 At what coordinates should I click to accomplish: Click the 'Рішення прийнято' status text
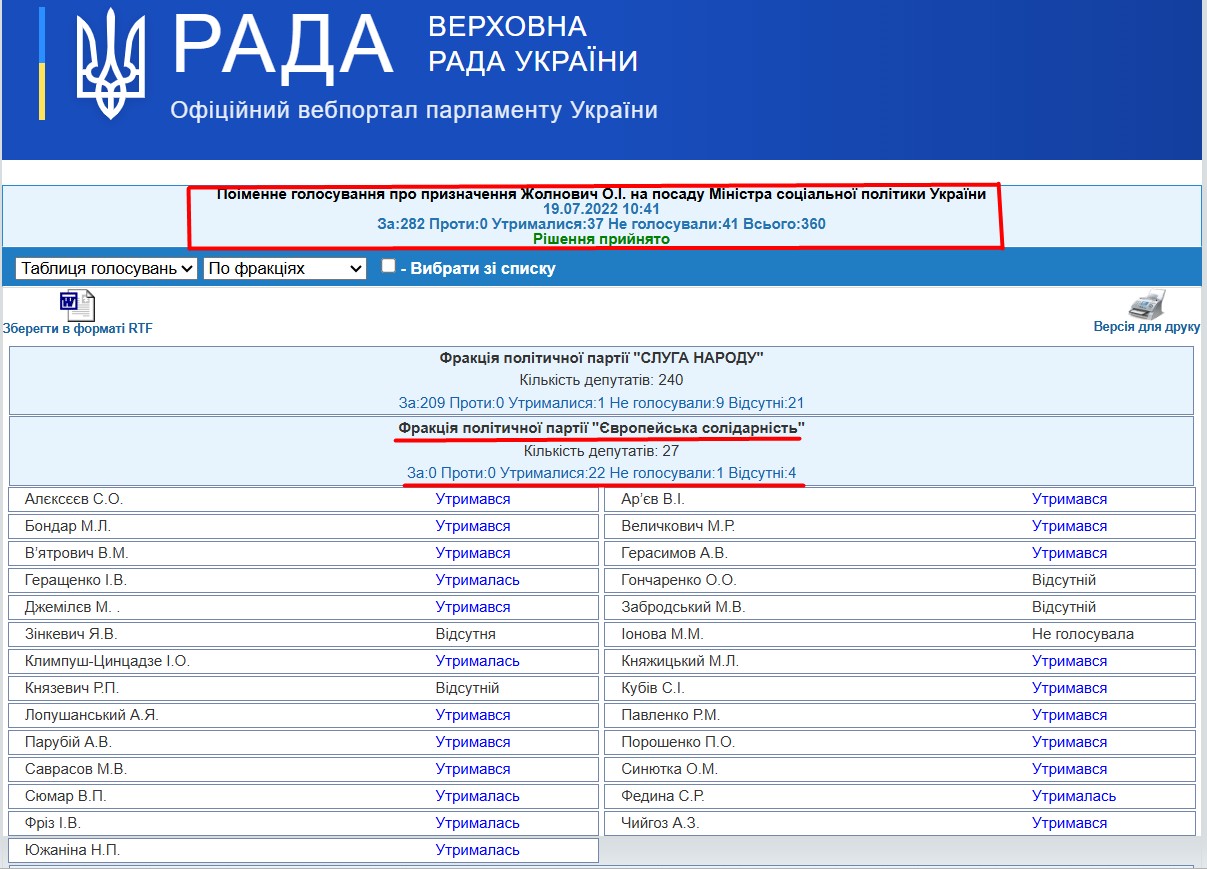[601, 239]
